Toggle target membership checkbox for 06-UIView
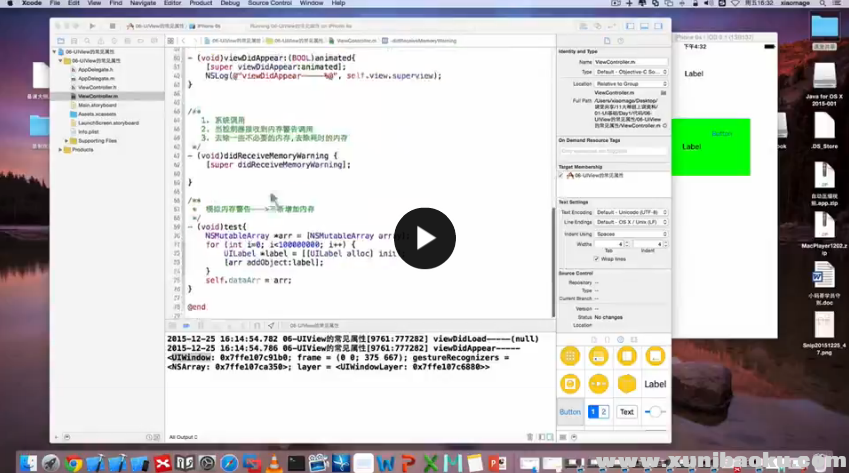Screen dimensions: 849x473 [561, 175]
